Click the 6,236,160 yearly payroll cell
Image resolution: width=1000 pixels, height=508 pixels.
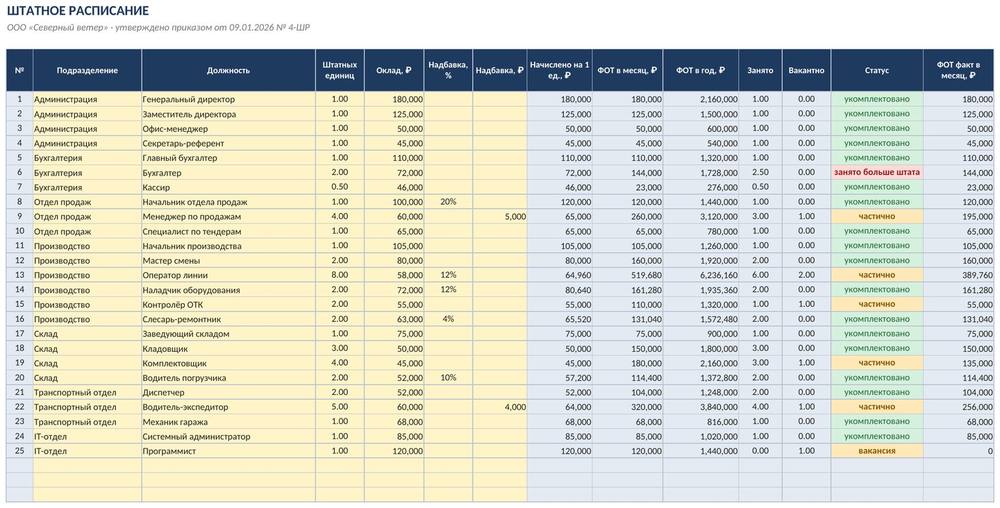[701, 275]
